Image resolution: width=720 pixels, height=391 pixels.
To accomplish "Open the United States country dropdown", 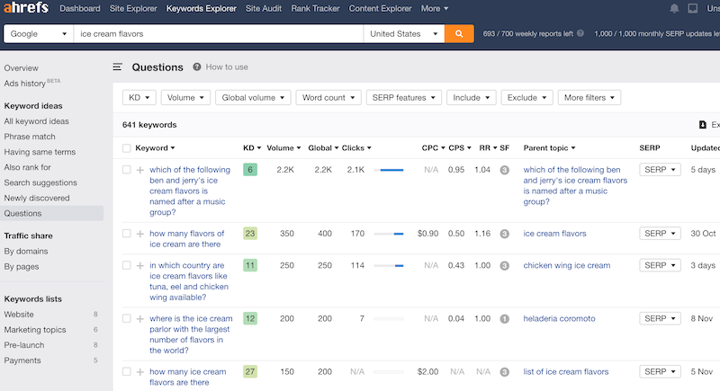I will 404,34.
